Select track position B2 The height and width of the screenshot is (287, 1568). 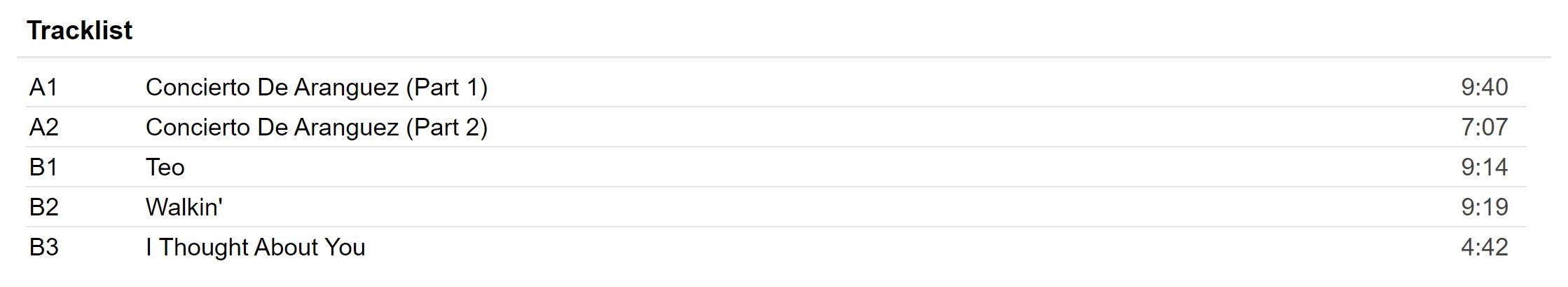tap(43, 207)
